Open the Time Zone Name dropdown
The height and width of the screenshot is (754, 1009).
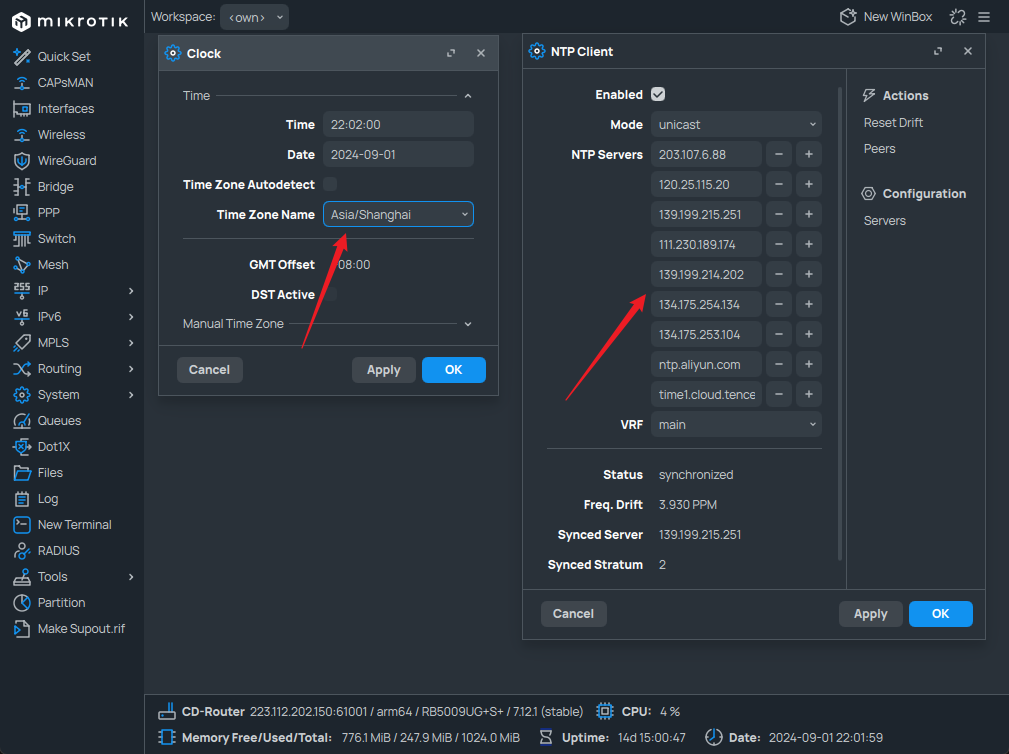coord(397,214)
